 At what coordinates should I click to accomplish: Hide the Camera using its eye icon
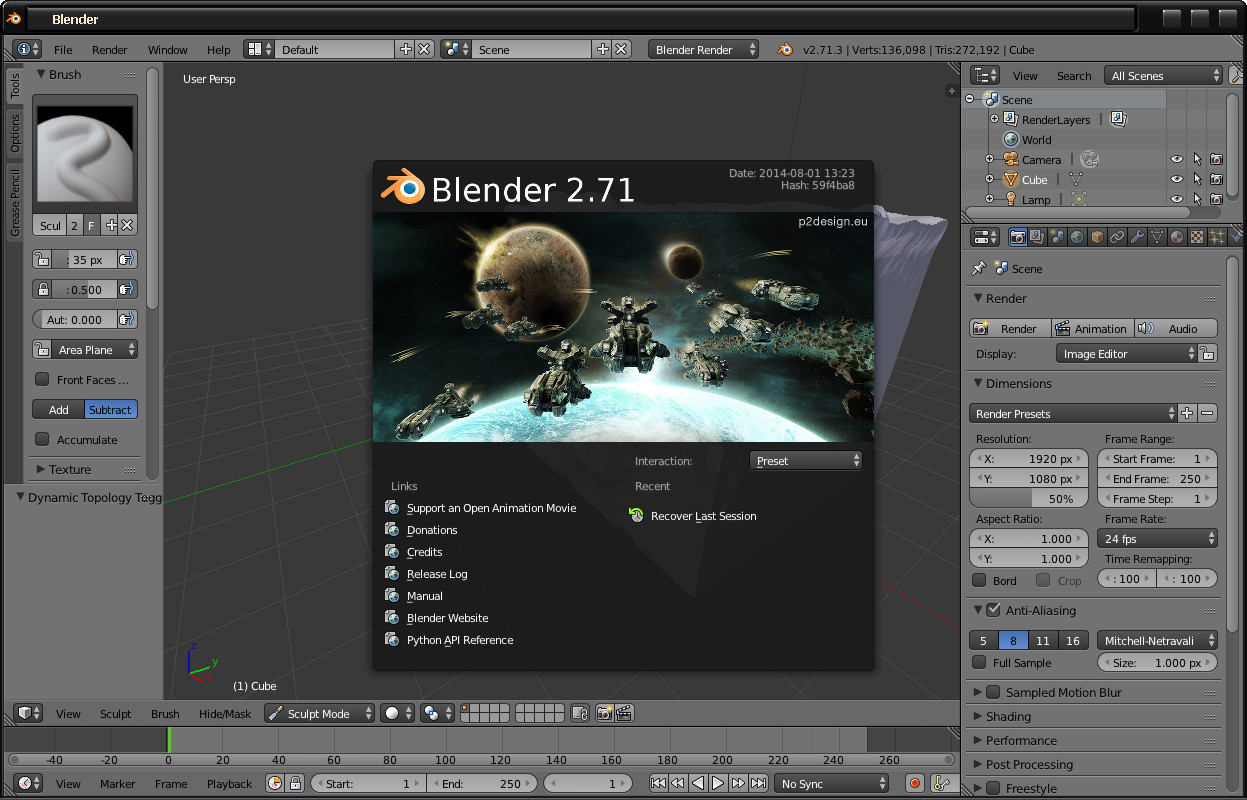tap(1176, 160)
